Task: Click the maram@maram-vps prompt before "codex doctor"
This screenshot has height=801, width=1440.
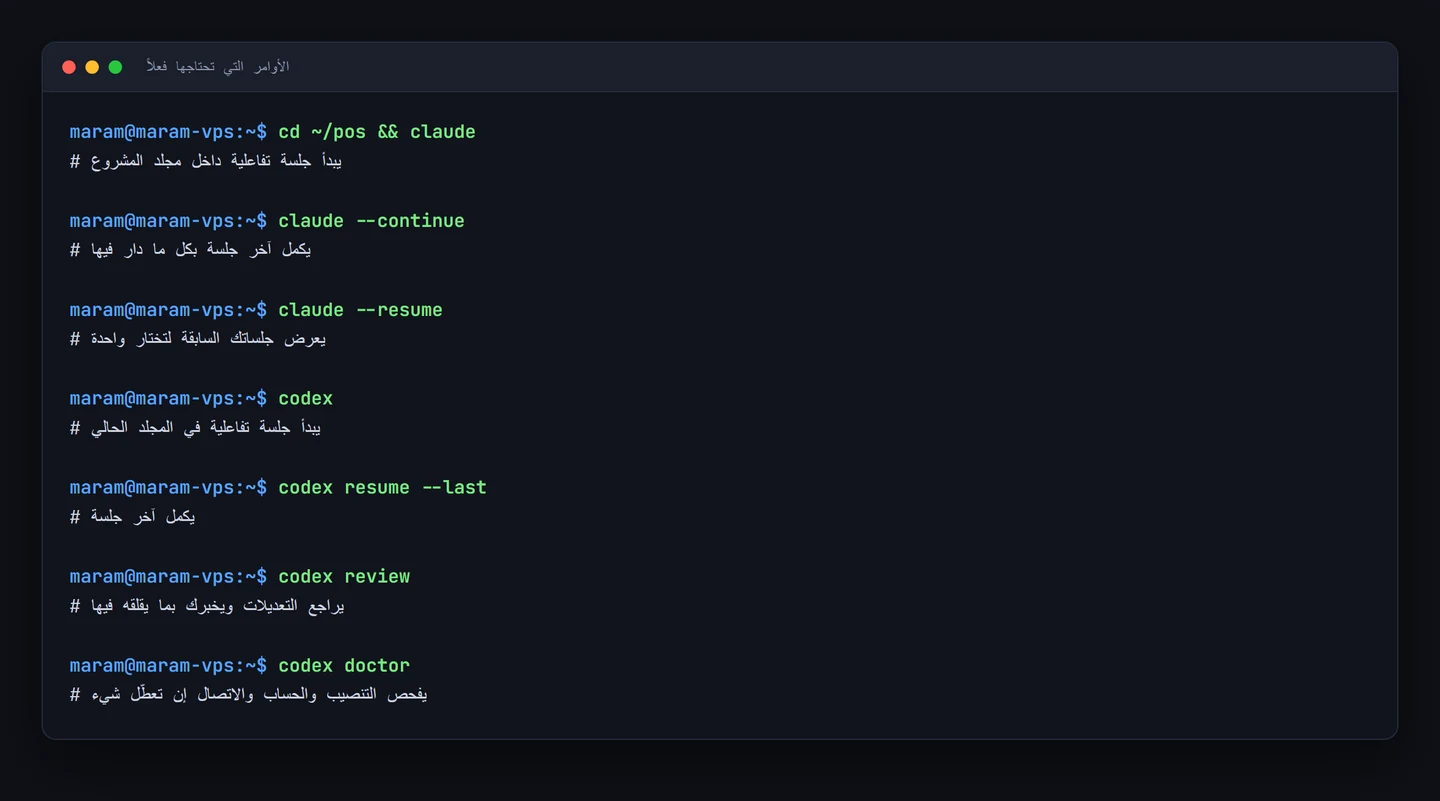Action: [x=168, y=666]
